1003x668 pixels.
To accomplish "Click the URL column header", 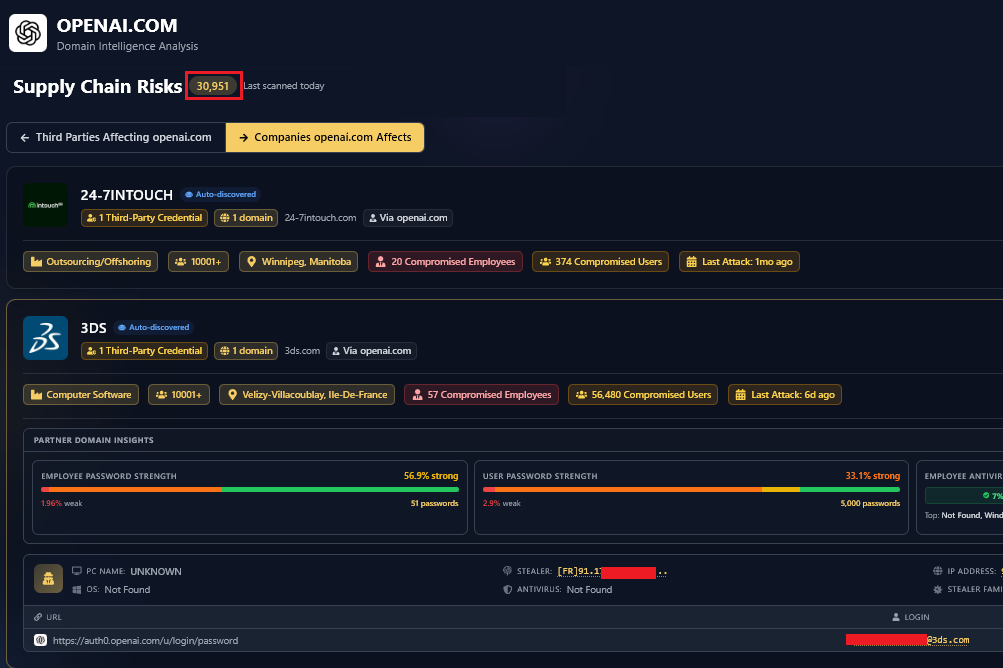I will tap(48, 617).
